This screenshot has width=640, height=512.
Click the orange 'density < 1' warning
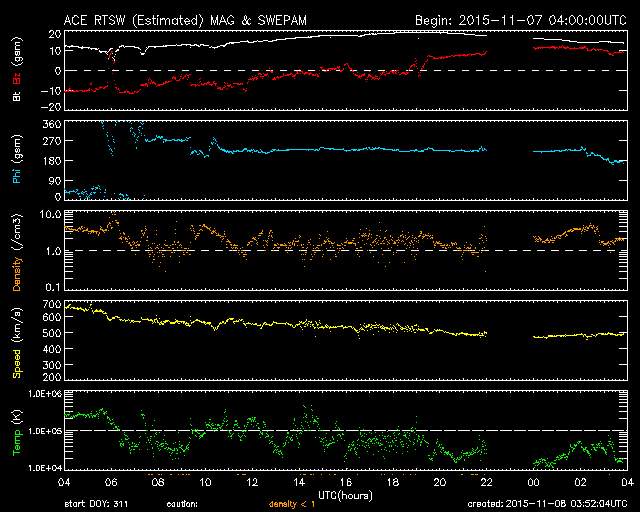[x=292, y=504]
